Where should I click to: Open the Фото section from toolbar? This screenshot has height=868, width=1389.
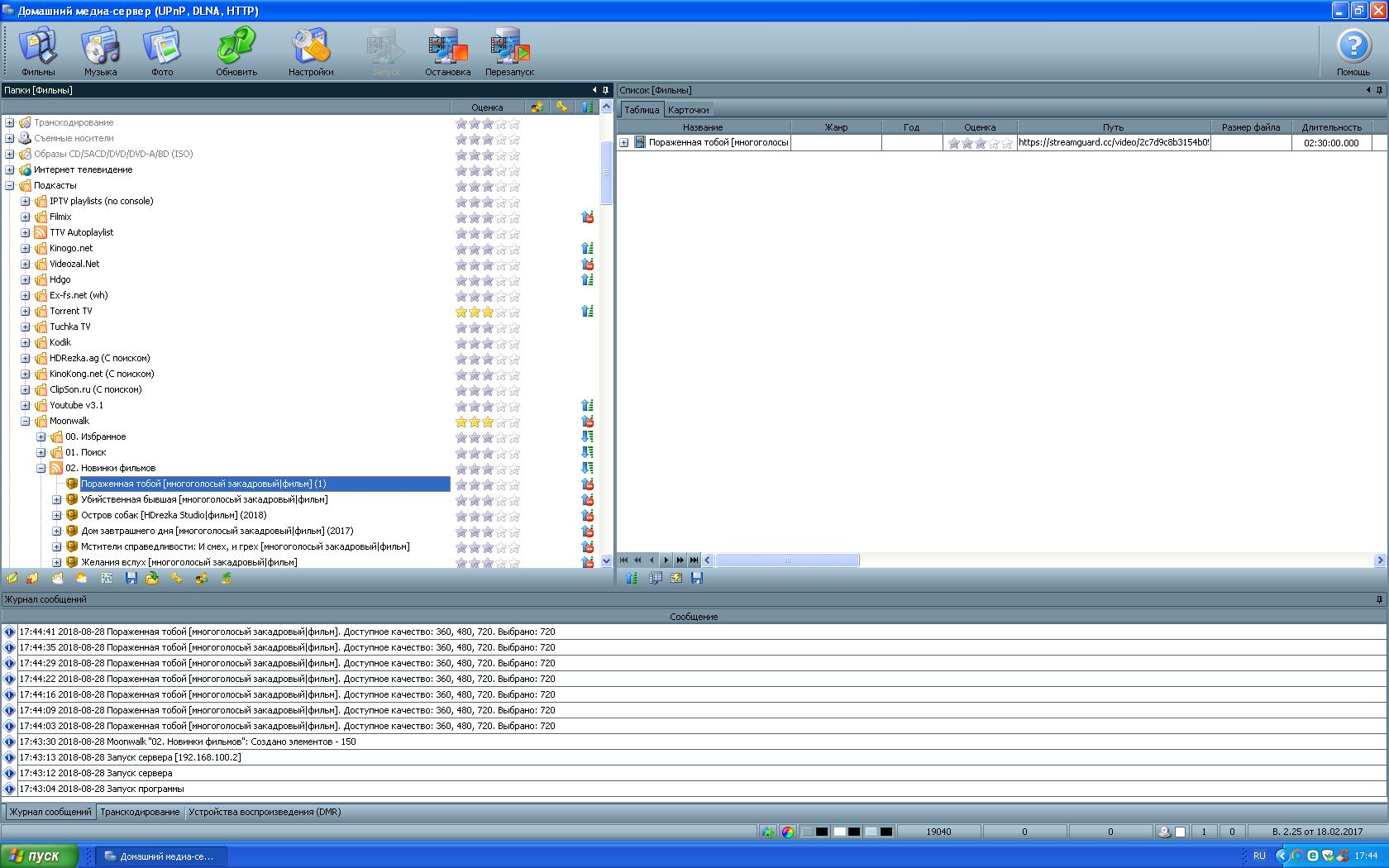click(162, 51)
